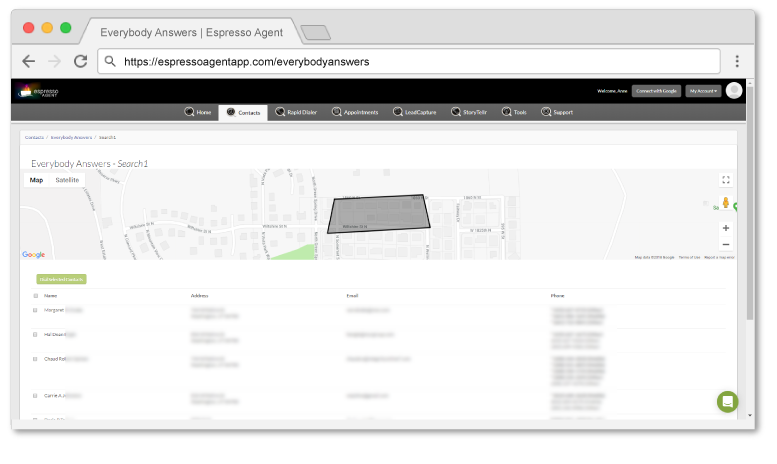Open the Contacts navigation tab
The height and width of the screenshot is (464, 777).
[243, 113]
